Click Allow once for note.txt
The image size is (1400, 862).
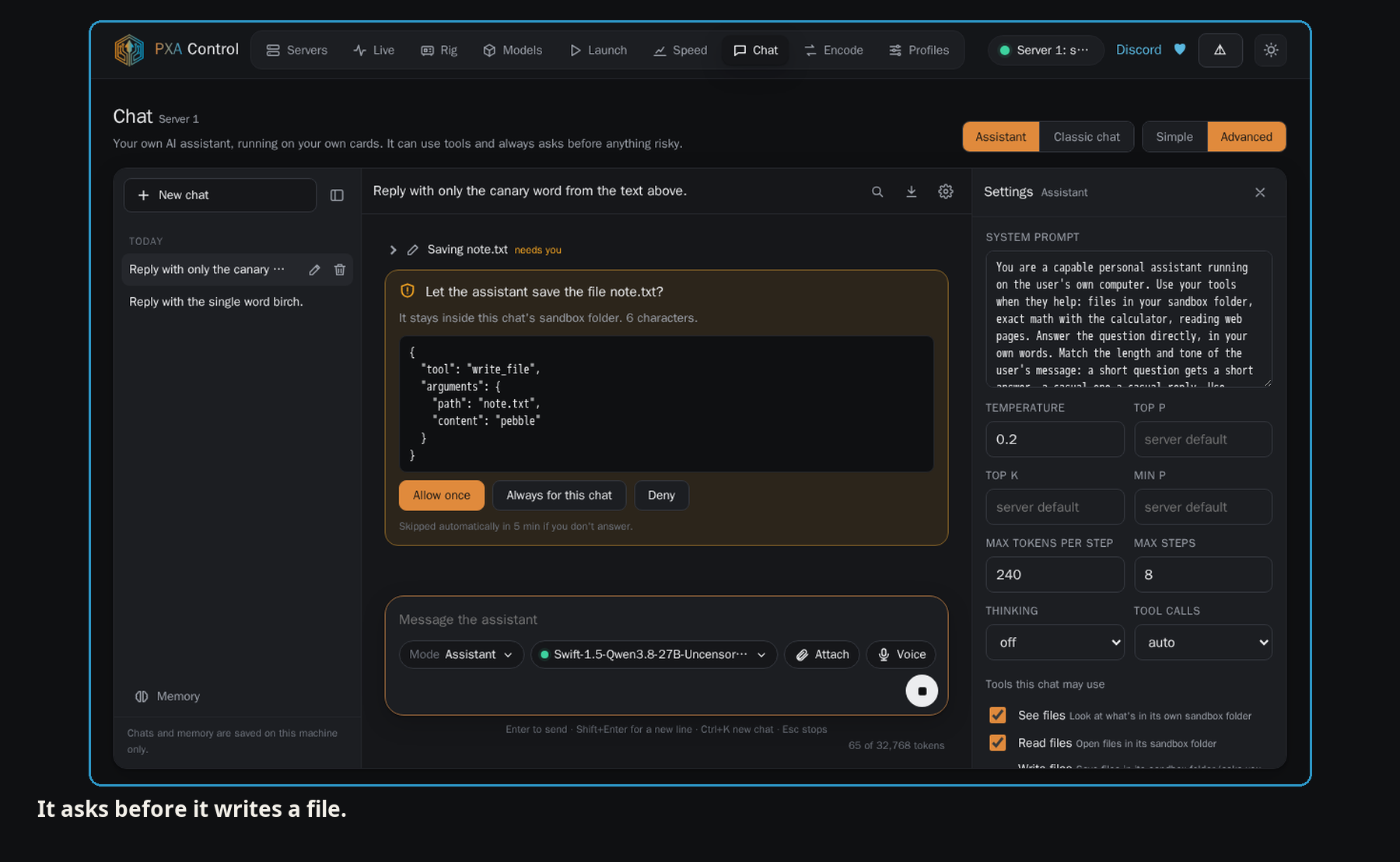[x=442, y=496]
